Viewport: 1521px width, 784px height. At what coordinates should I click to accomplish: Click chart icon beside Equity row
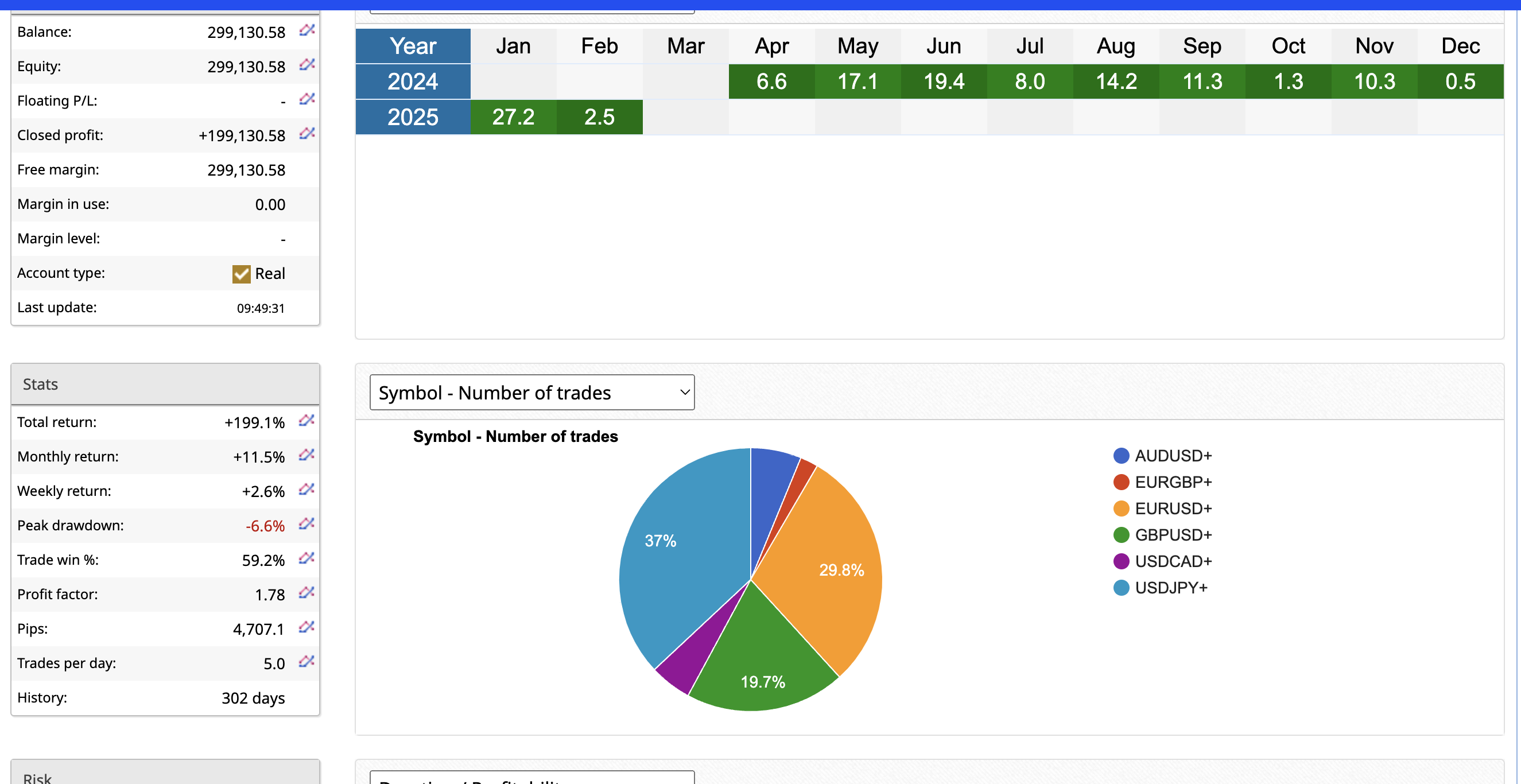pyautogui.click(x=306, y=64)
